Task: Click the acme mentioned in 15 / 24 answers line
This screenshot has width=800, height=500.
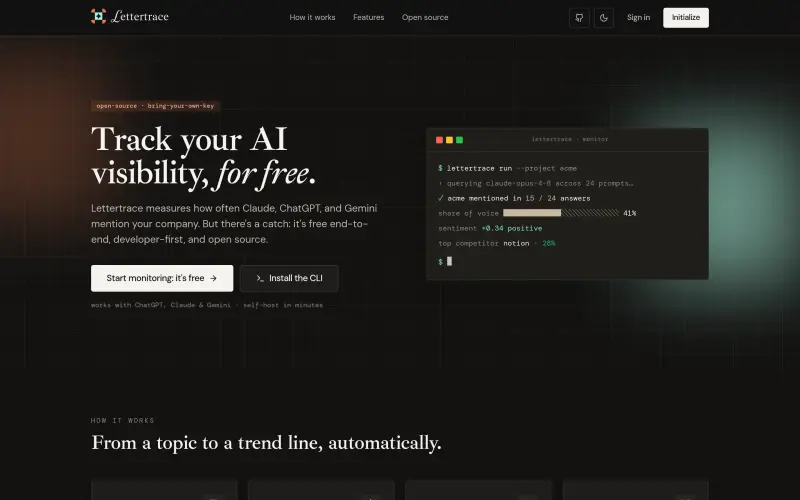Action: 514,198
